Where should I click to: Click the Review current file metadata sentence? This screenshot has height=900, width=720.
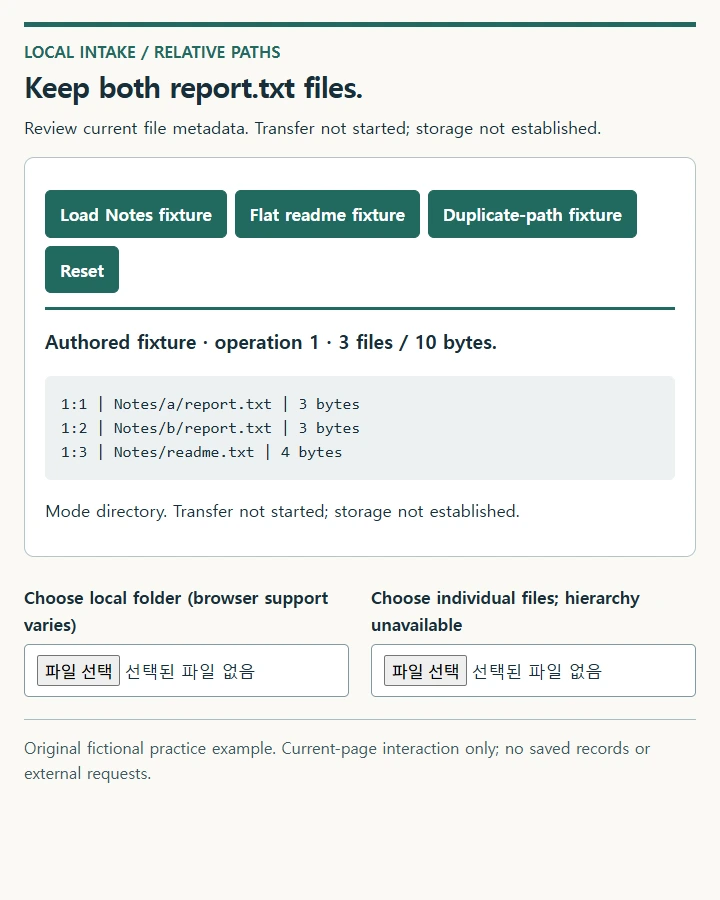tap(312, 128)
